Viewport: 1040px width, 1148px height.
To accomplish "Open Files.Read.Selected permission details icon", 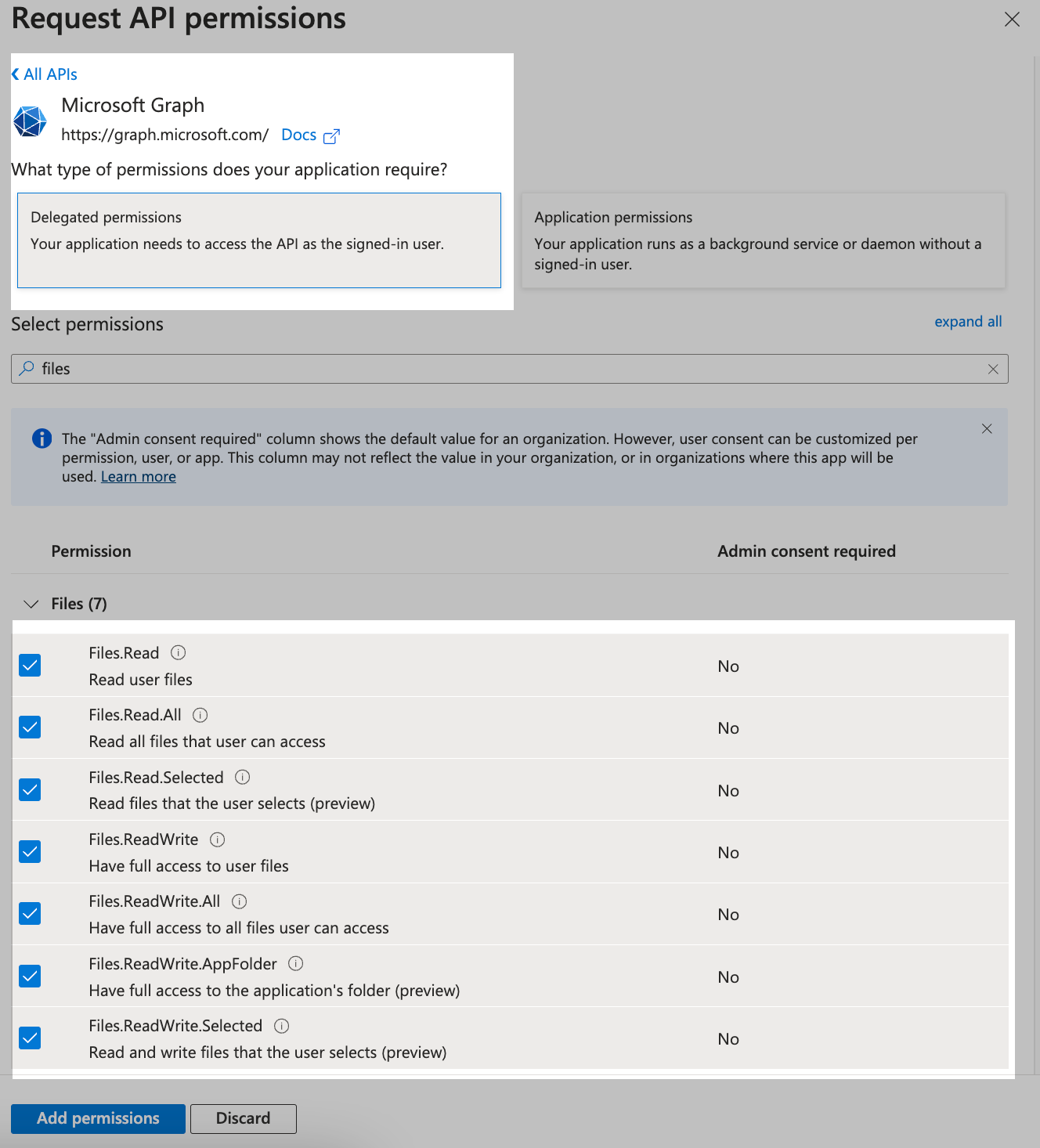I will point(243,777).
